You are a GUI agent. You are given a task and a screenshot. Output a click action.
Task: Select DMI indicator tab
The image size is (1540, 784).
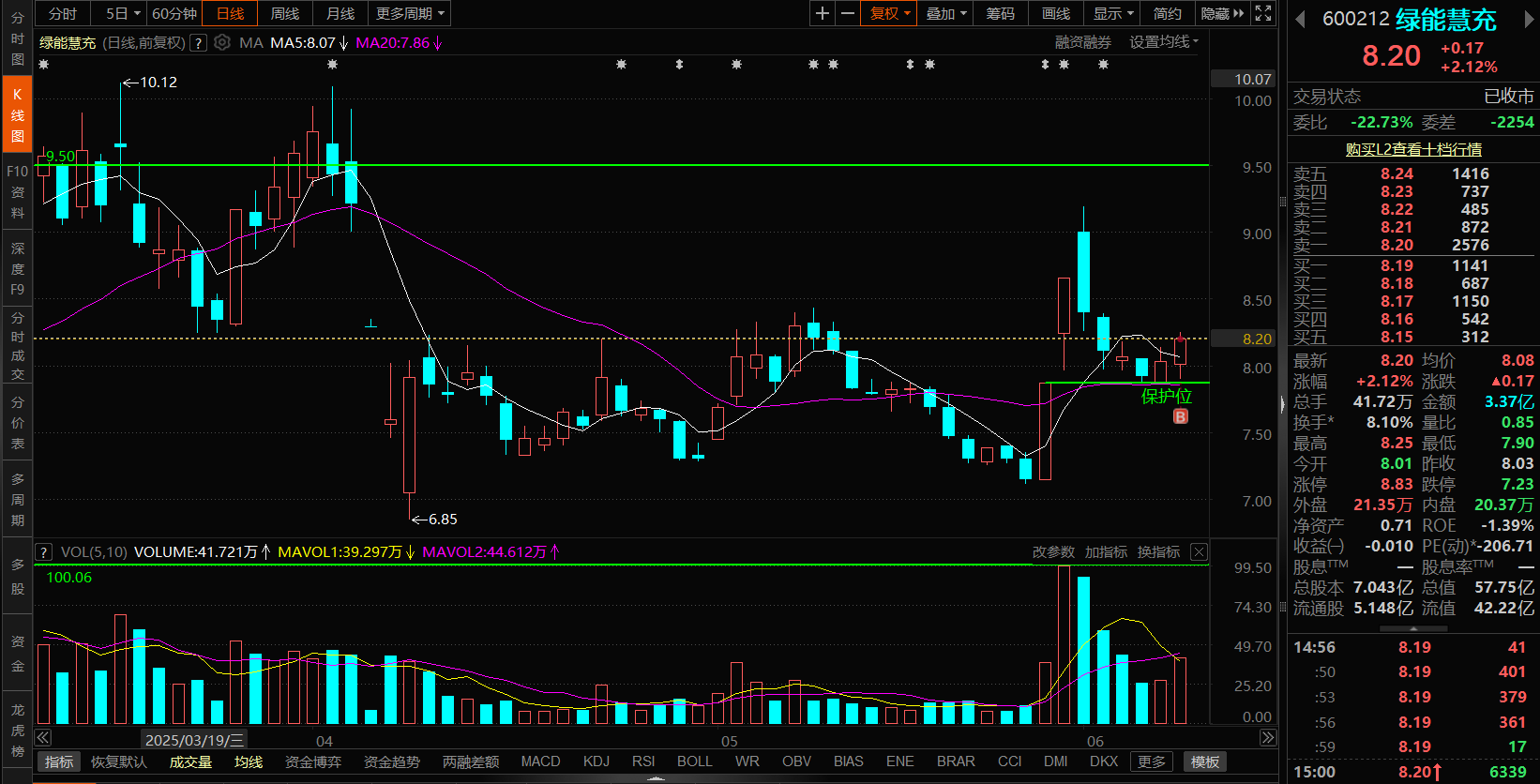(1056, 761)
